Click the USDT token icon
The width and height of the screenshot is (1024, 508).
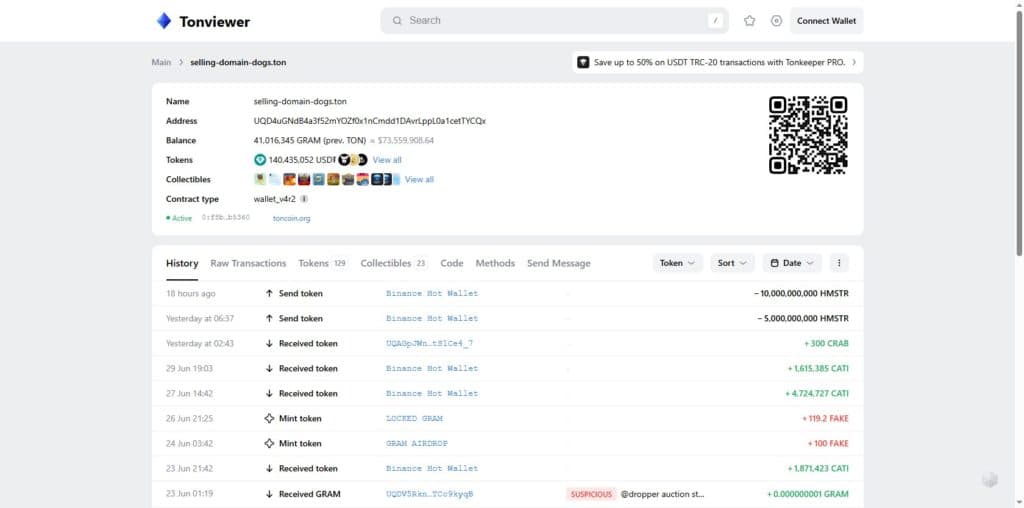pyautogui.click(x=260, y=160)
